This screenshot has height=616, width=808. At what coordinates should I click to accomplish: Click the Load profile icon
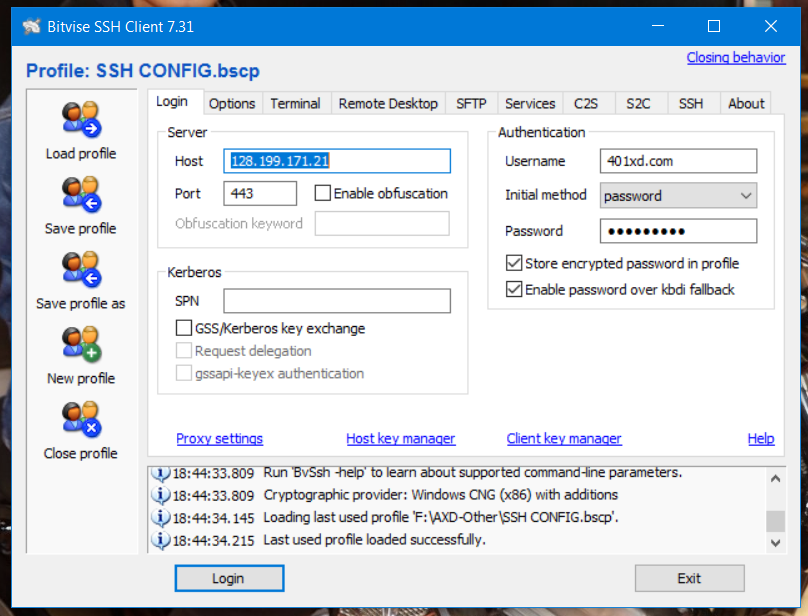80,118
